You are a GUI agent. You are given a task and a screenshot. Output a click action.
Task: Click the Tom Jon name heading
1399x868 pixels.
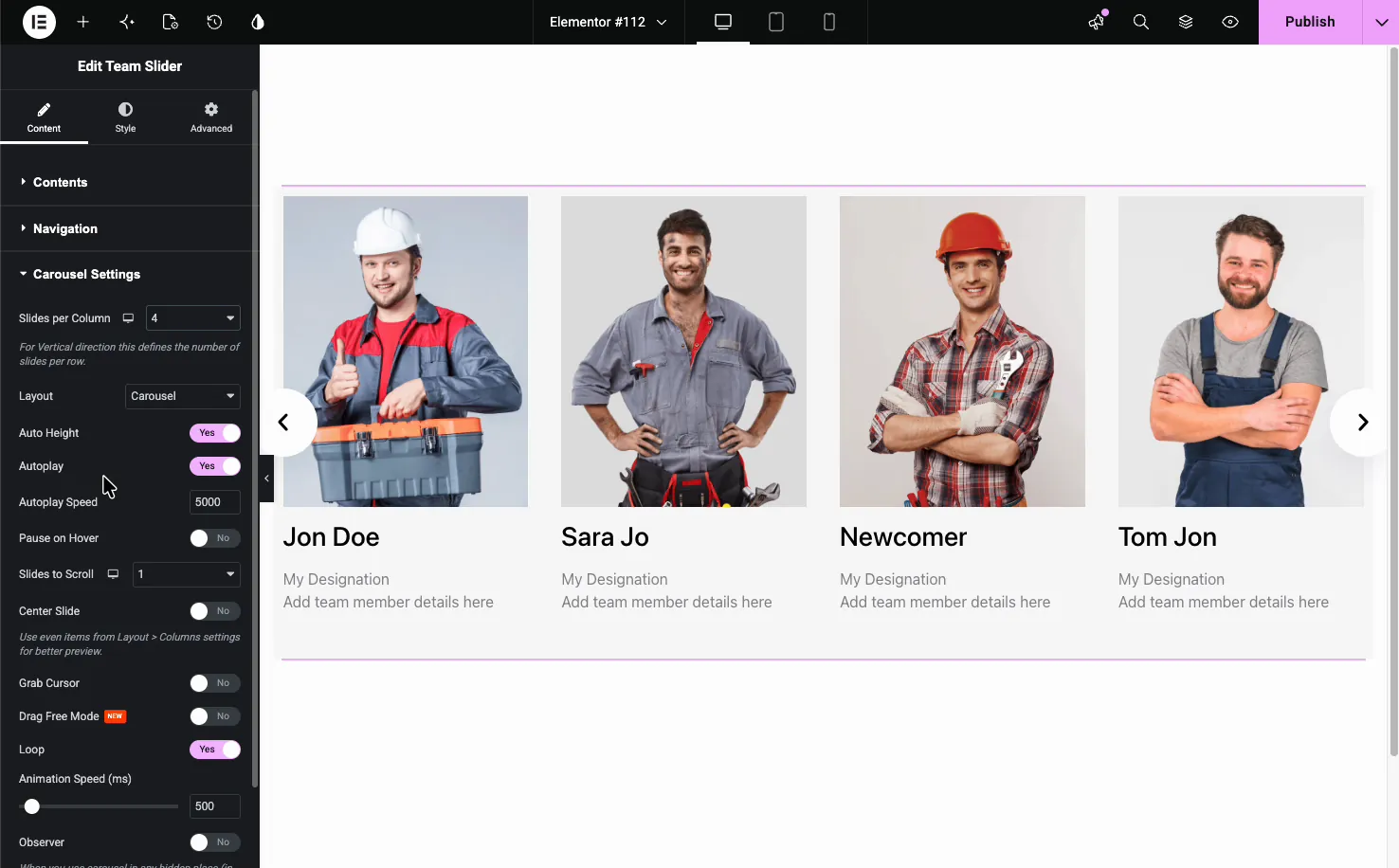tap(1168, 537)
